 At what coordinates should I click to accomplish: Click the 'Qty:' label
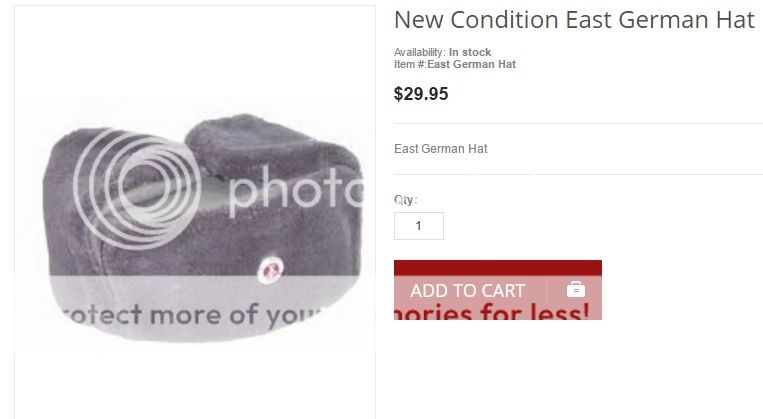(x=405, y=200)
